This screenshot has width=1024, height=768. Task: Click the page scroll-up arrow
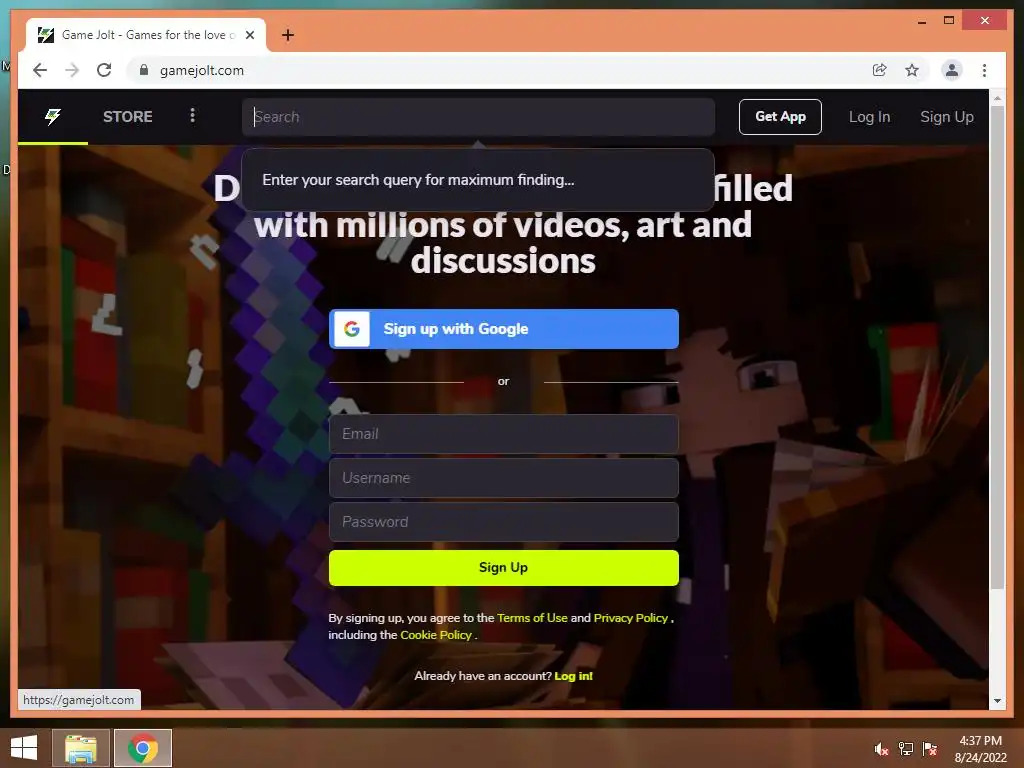997,99
